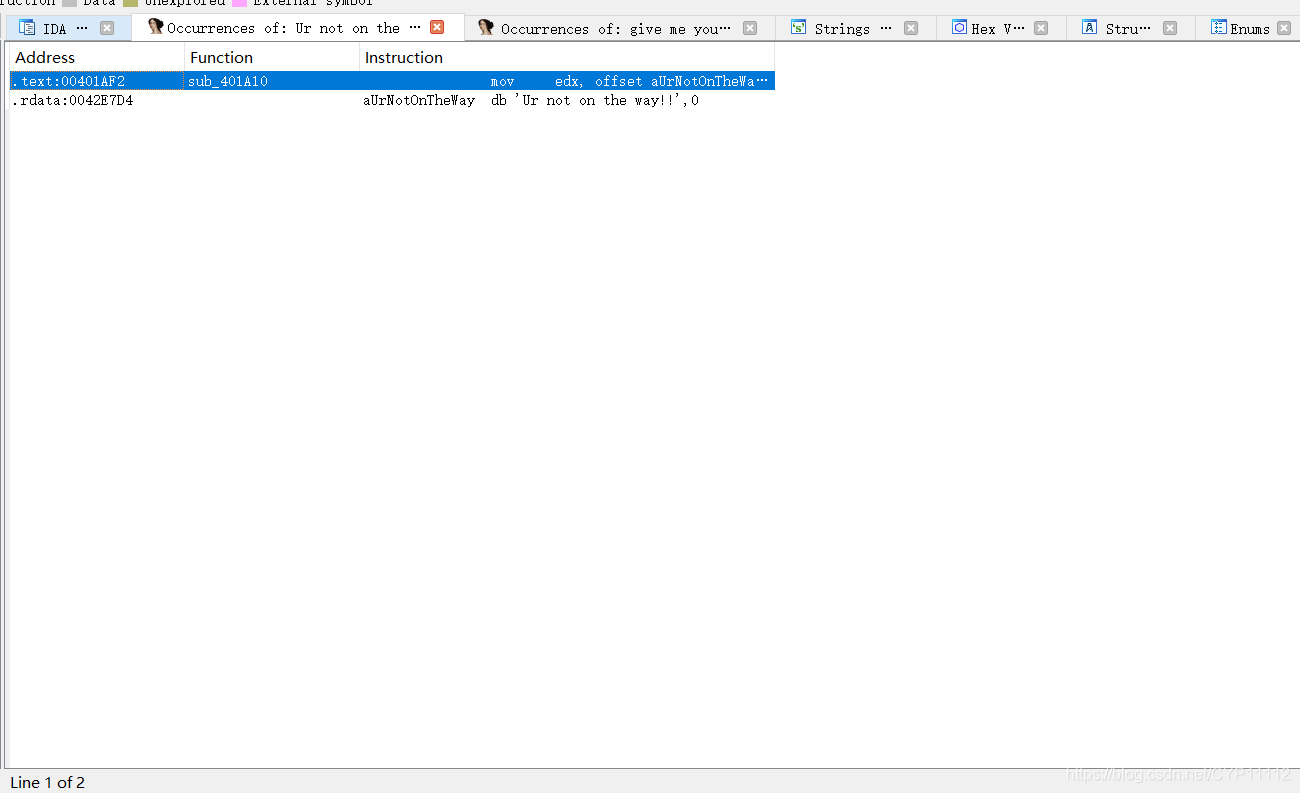Close the Strings tab
Viewport: 1300px width, 793px height.
(911, 28)
